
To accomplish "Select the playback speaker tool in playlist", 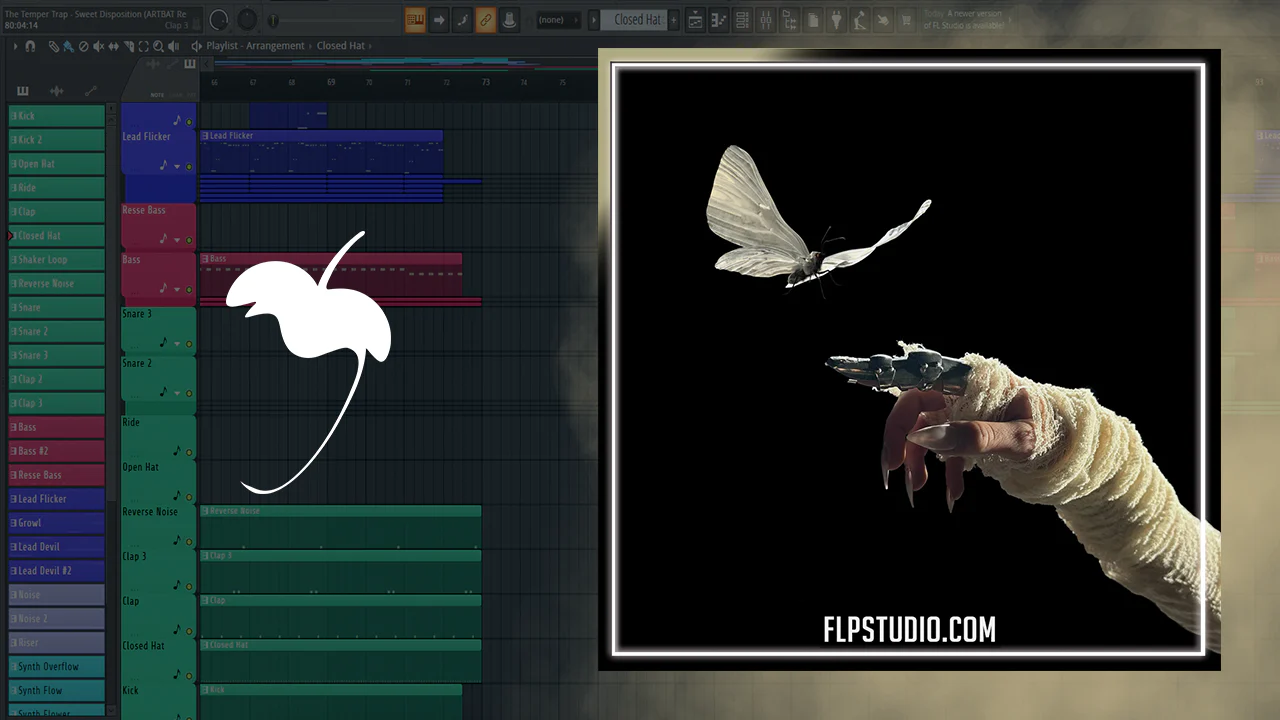I will [x=175, y=46].
